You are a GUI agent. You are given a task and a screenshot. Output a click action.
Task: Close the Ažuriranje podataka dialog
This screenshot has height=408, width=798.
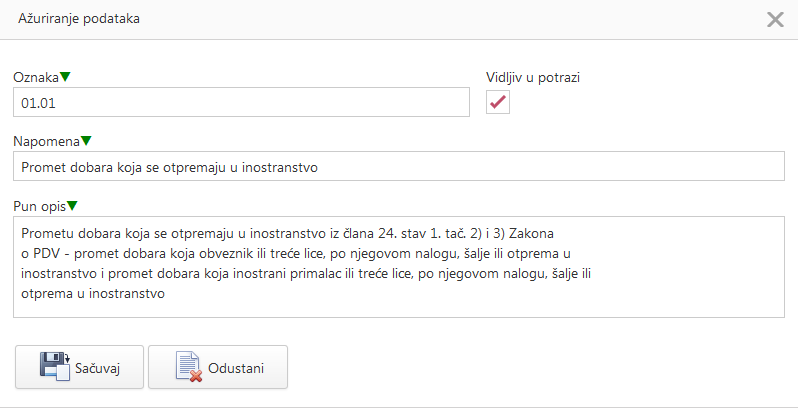(775, 19)
